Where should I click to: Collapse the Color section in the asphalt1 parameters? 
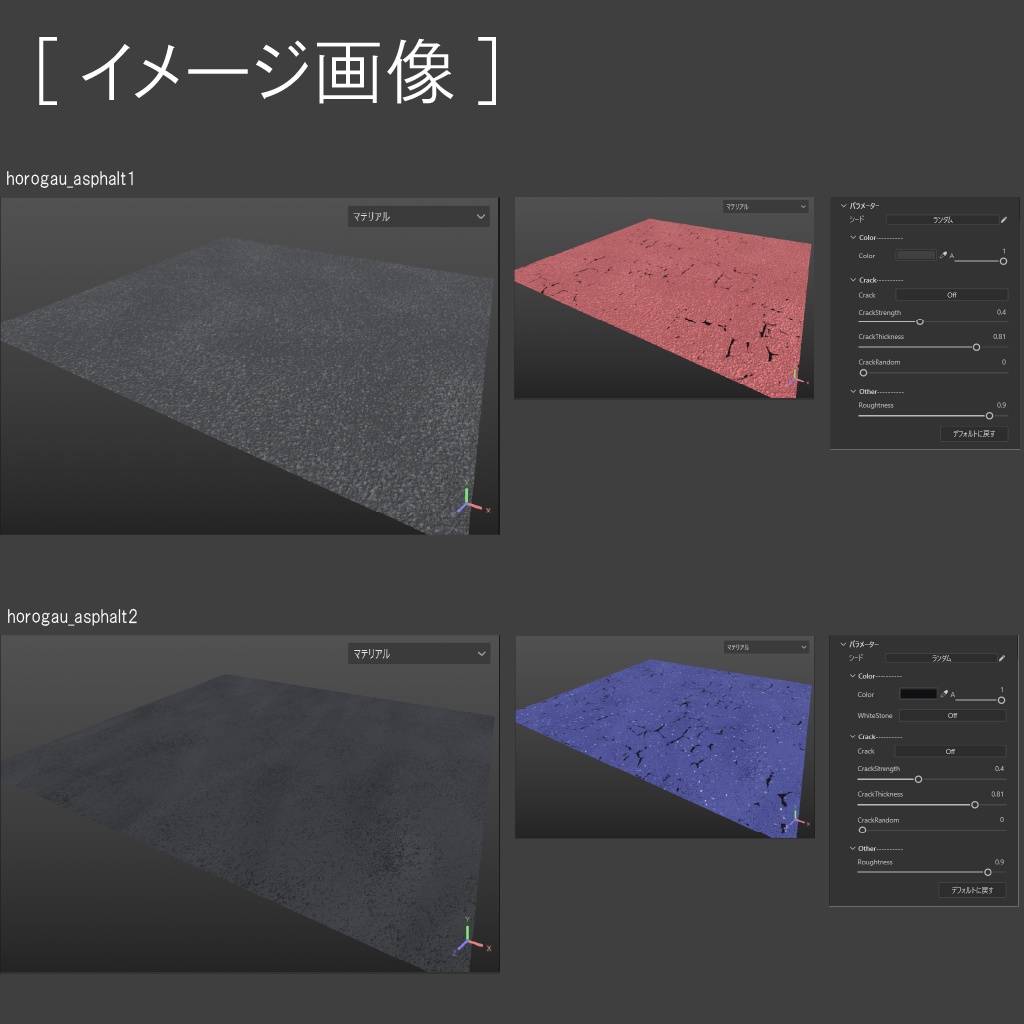coord(853,237)
